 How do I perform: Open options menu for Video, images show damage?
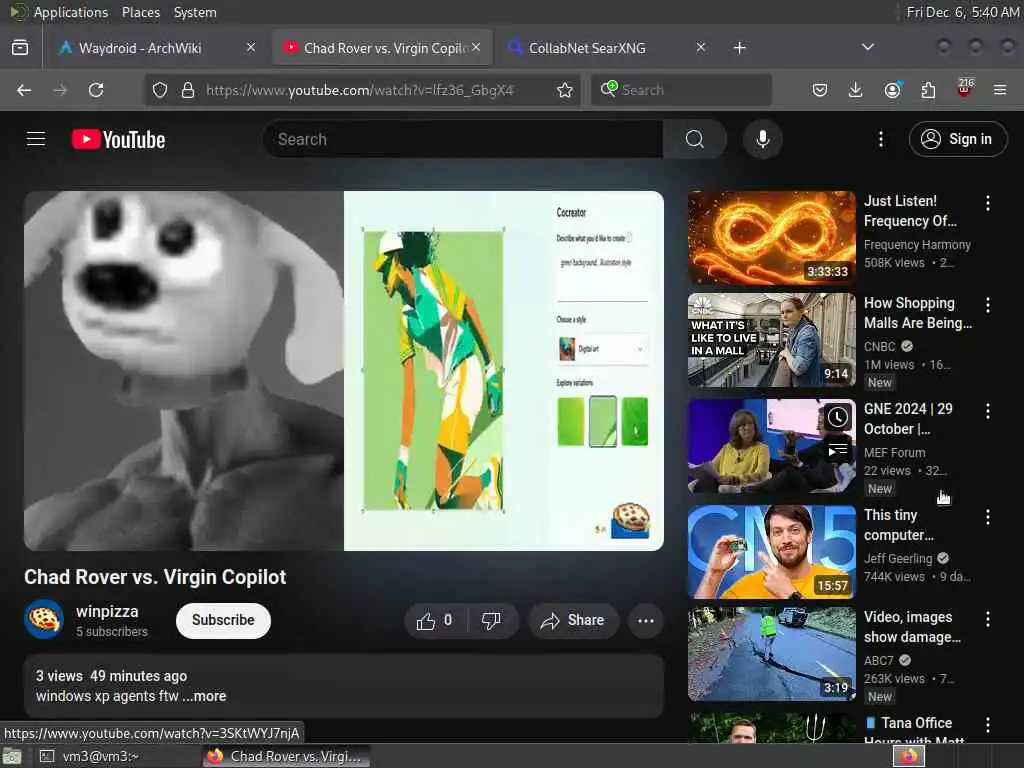987,619
